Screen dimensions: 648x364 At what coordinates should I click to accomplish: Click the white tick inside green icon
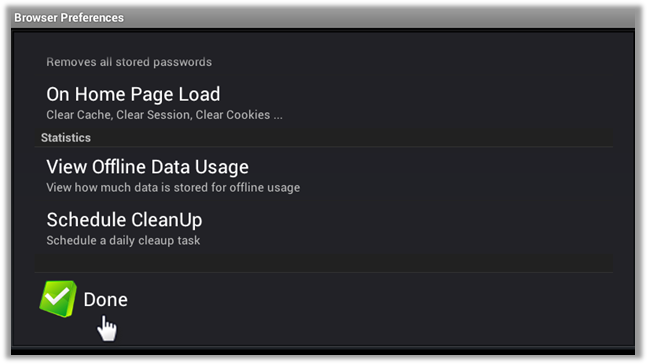pos(57,296)
